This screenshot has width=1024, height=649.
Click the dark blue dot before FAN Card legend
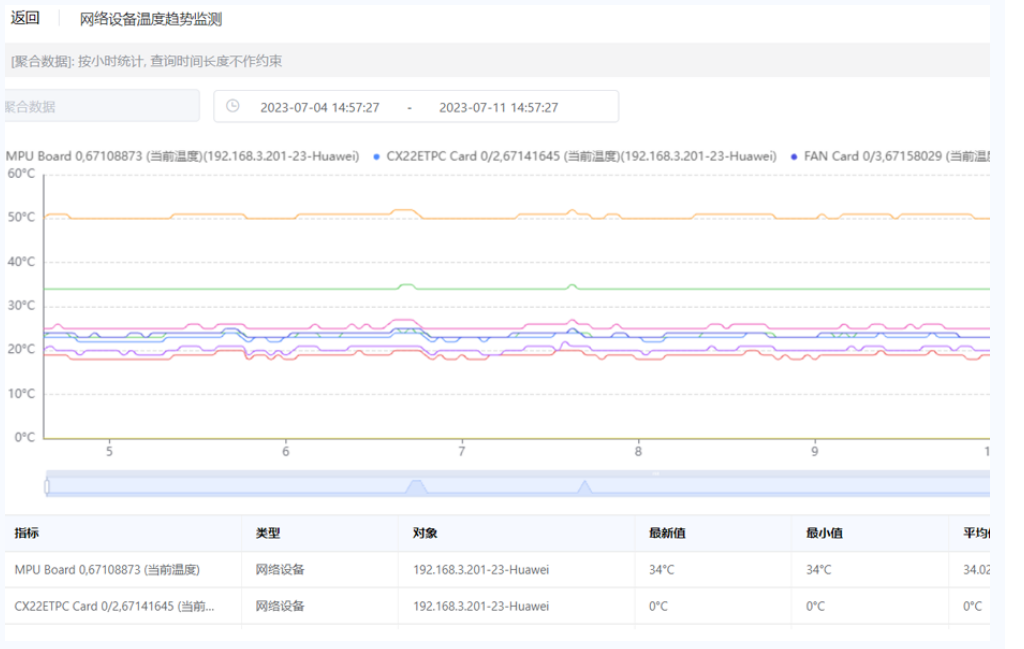coord(794,157)
